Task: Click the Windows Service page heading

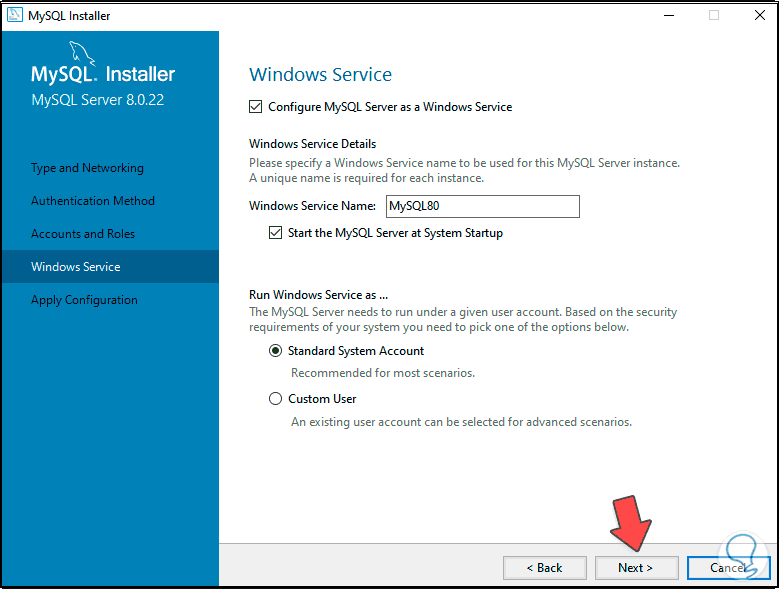Action: pyautogui.click(x=320, y=74)
